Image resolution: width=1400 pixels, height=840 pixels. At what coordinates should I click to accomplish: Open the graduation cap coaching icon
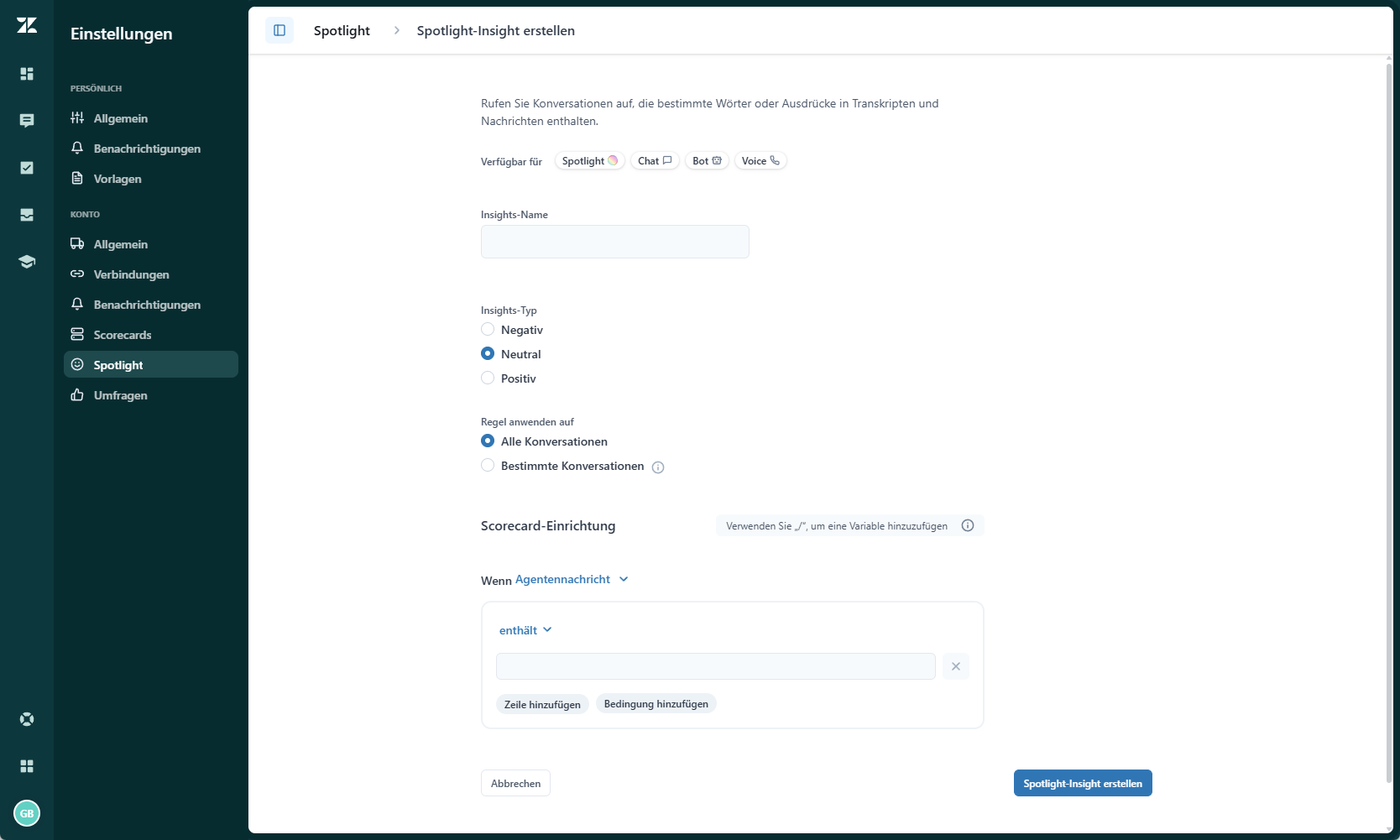27,262
